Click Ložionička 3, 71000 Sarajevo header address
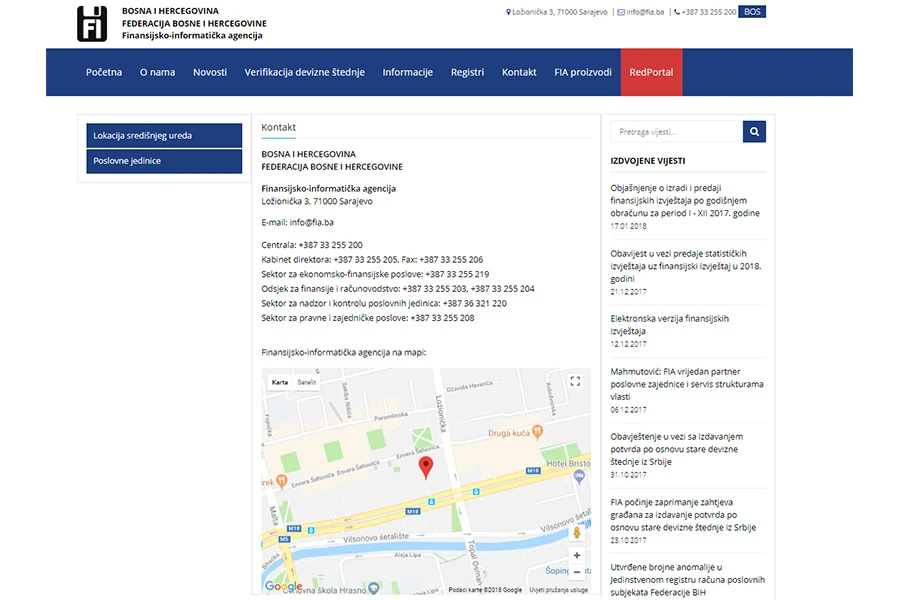The height and width of the screenshot is (600, 900). click(x=560, y=12)
